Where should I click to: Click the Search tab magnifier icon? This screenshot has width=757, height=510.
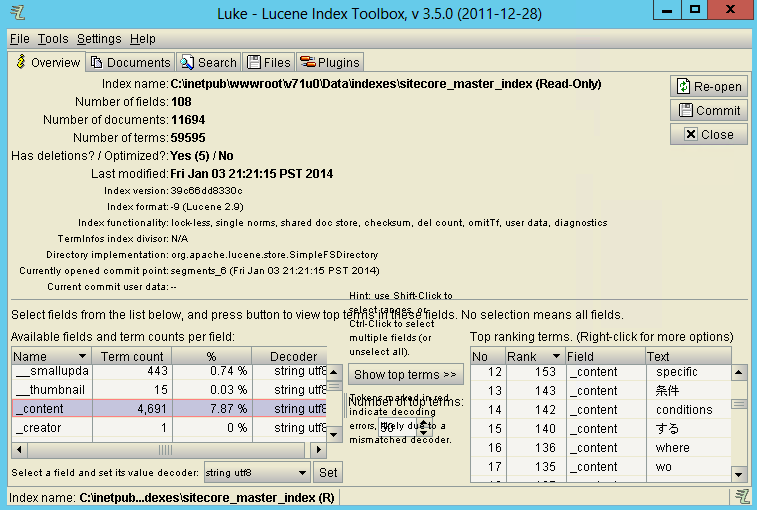click(187, 62)
